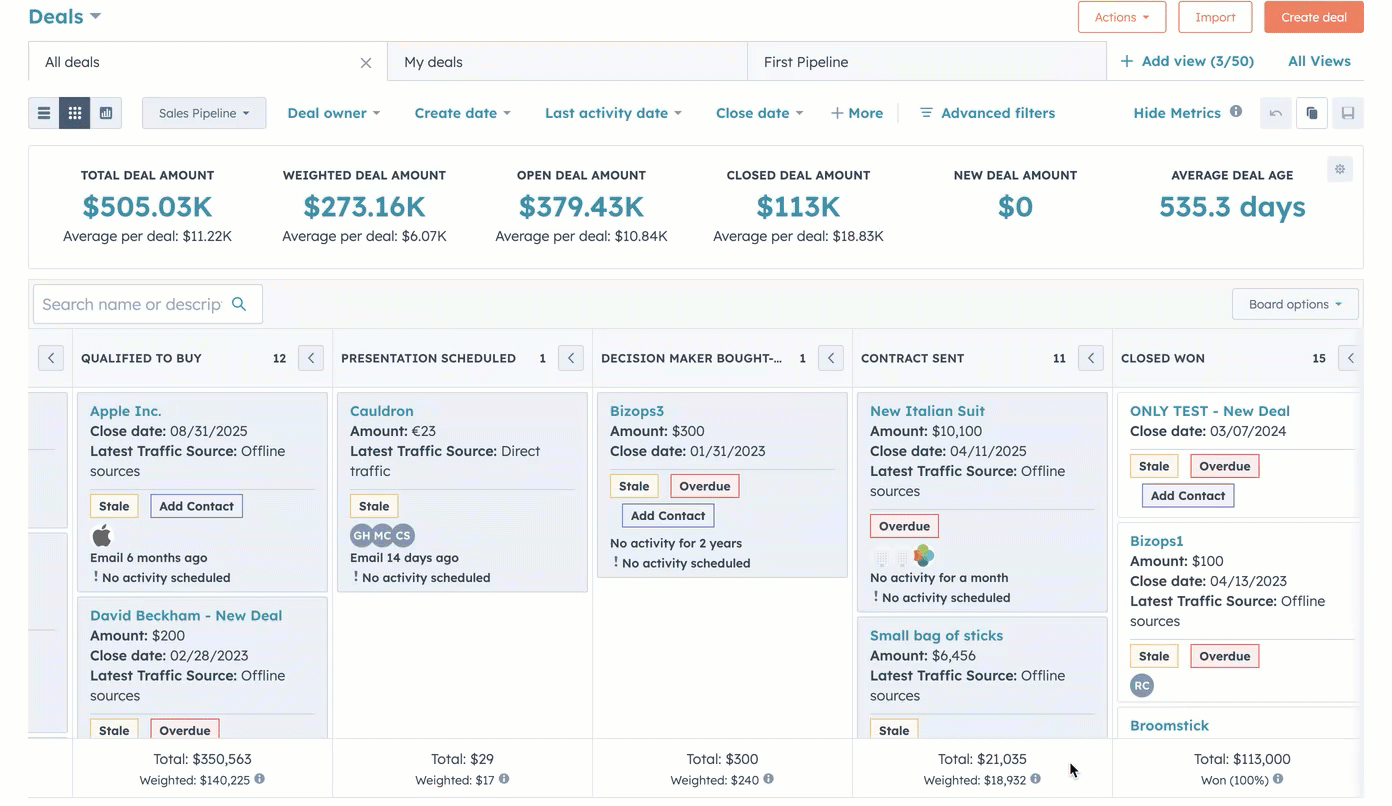Collapse the Contract Sent column
Screen dimensions: 1392x806
click(1091, 358)
